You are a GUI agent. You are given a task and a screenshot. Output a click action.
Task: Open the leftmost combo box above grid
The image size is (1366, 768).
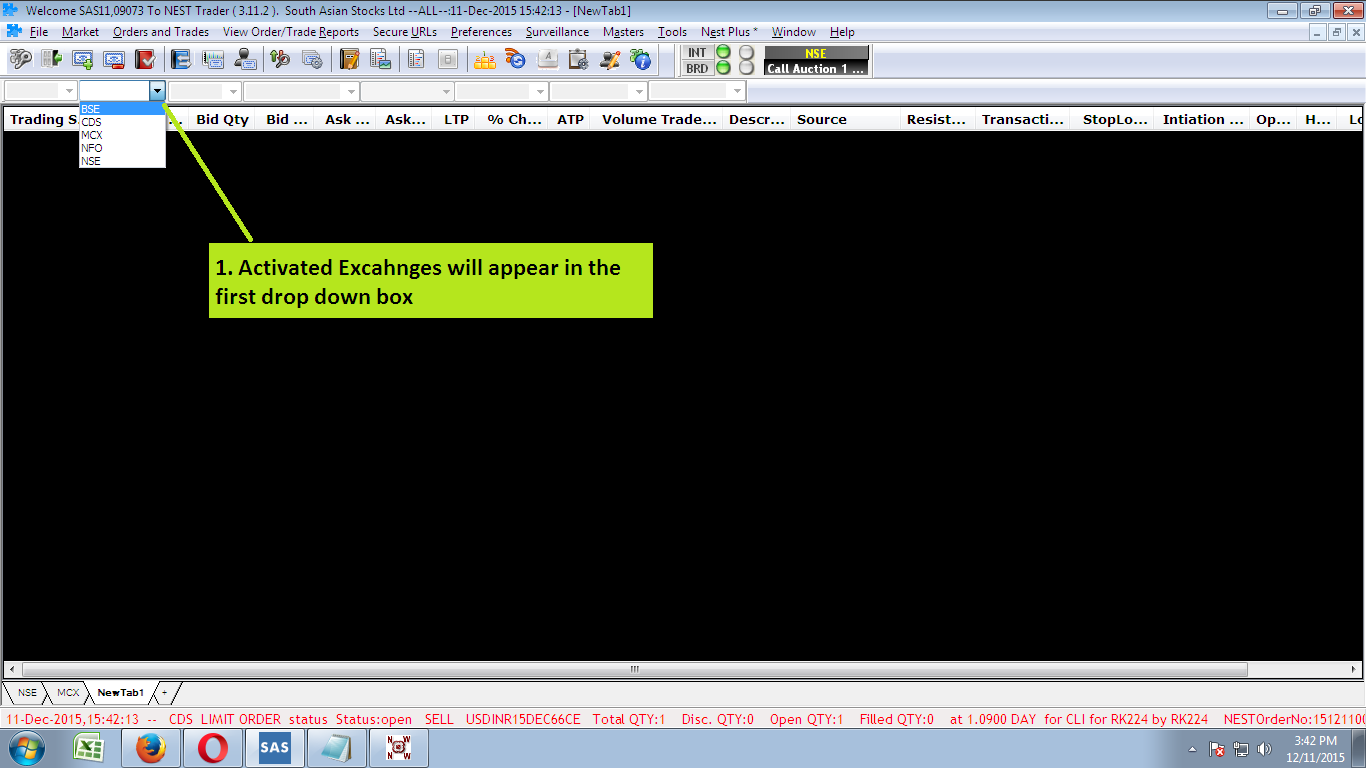(x=41, y=91)
